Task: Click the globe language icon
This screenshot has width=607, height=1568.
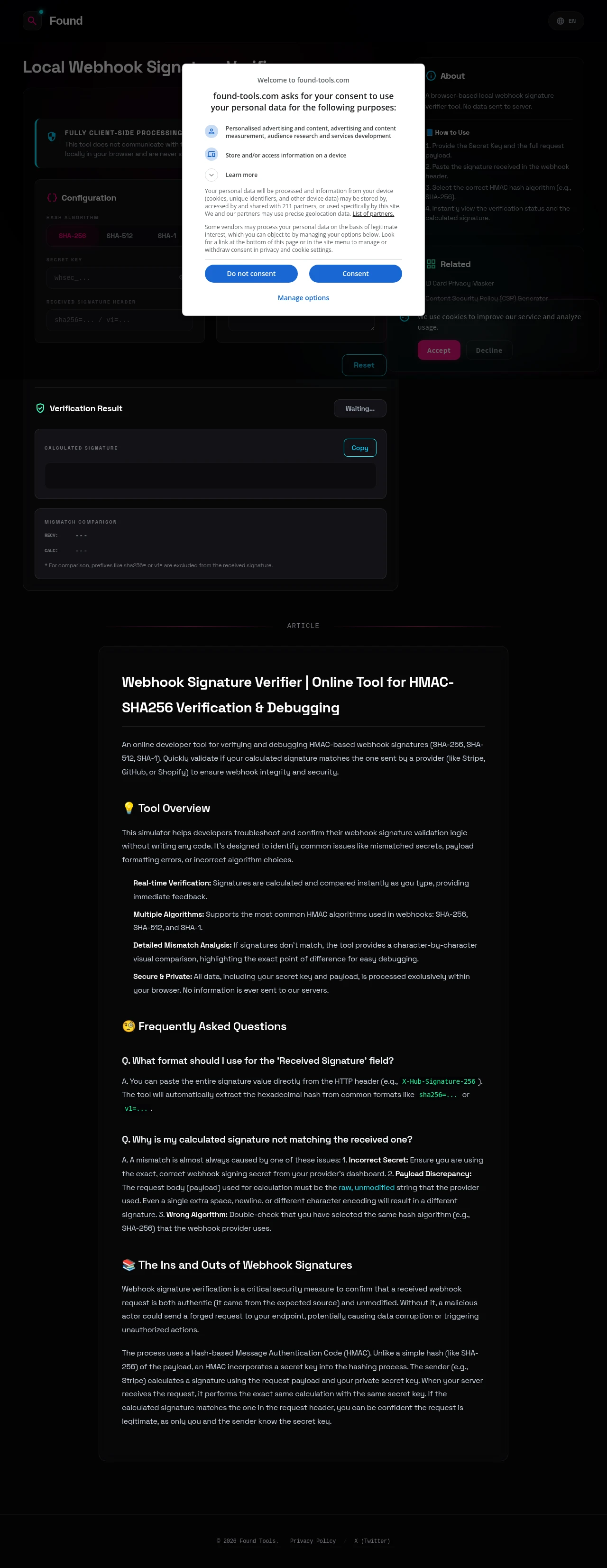Action: coord(560,21)
